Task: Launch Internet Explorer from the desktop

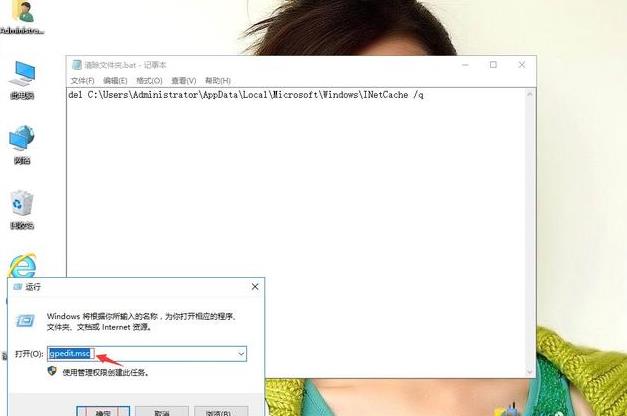Action: pyautogui.click(x=21, y=266)
